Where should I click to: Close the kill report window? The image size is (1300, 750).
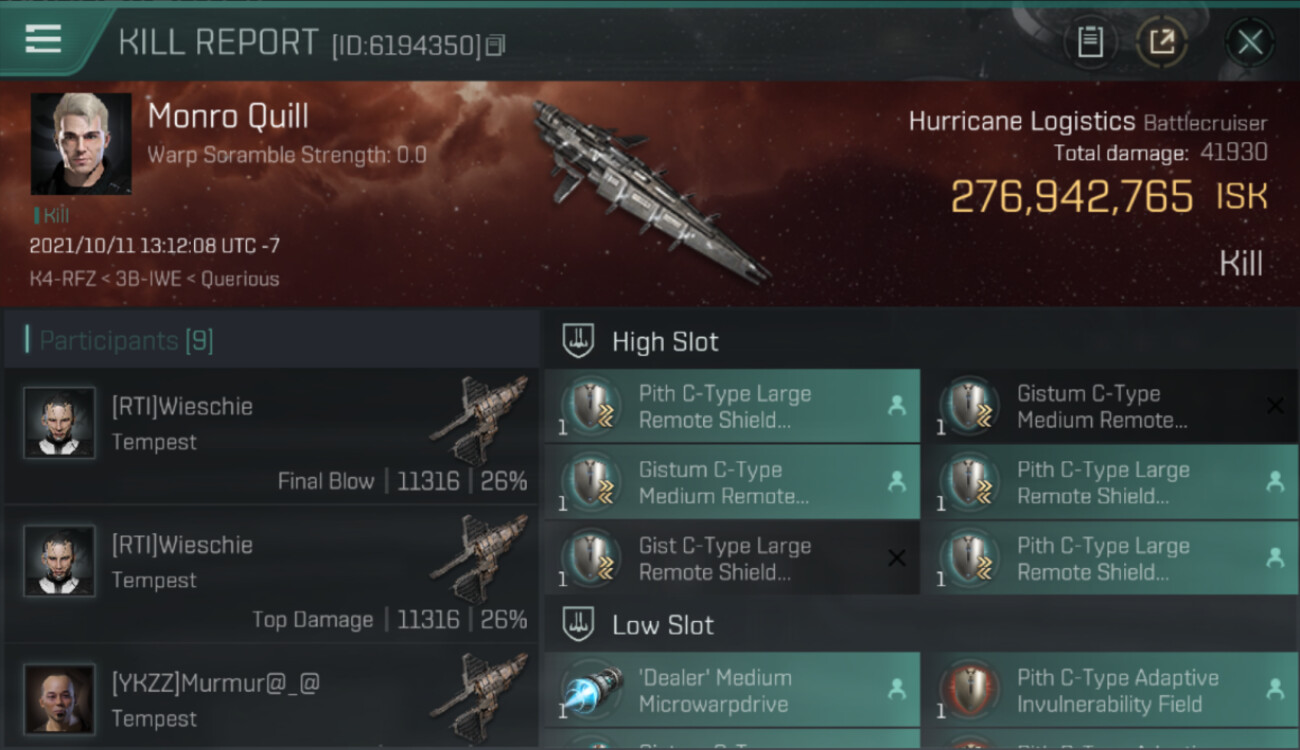tap(1250, 42)
